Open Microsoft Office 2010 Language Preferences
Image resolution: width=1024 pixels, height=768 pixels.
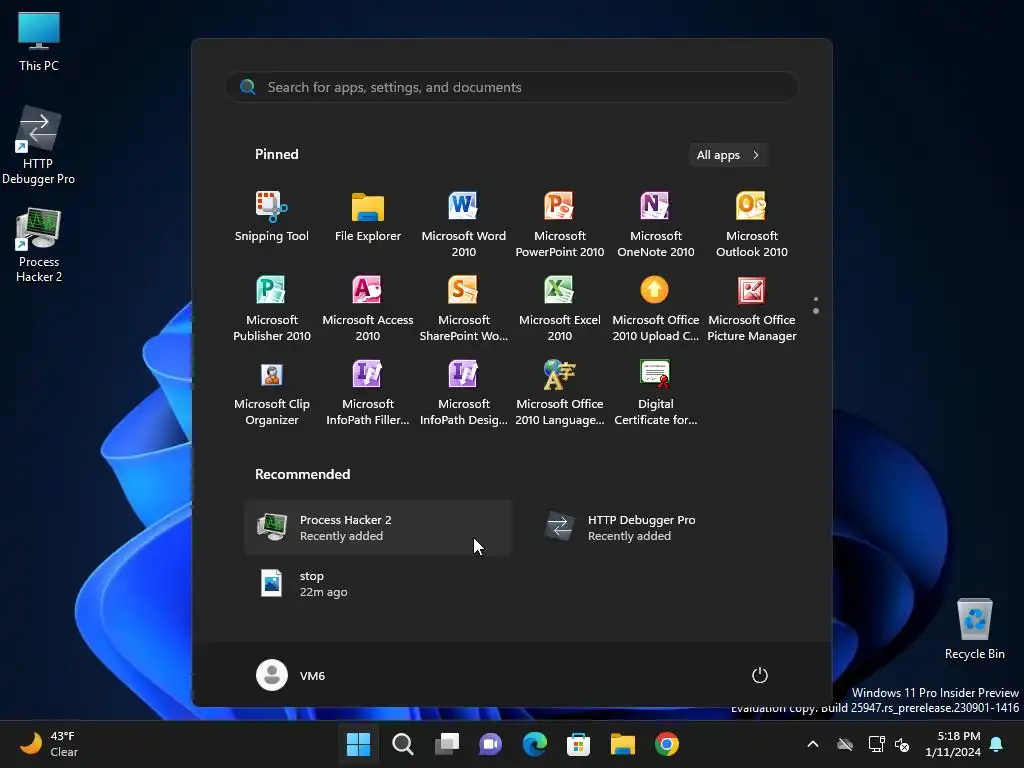(x=560, y=392)
